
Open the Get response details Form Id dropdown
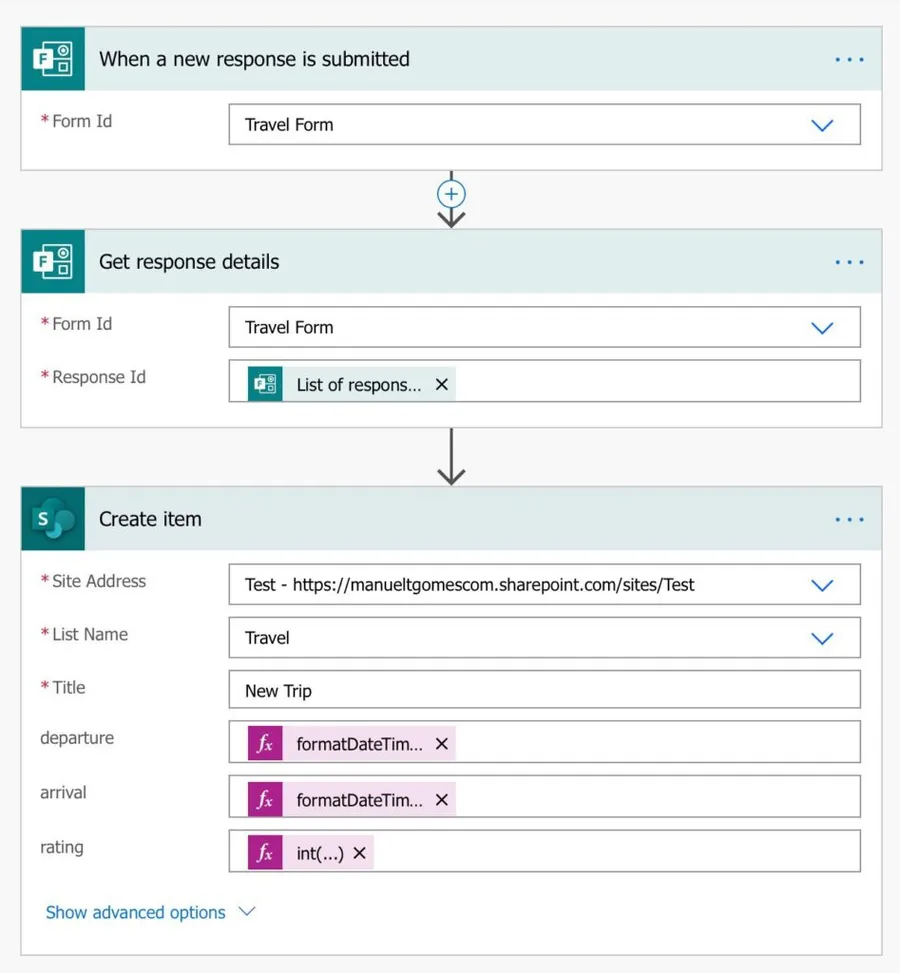point(822,328)
